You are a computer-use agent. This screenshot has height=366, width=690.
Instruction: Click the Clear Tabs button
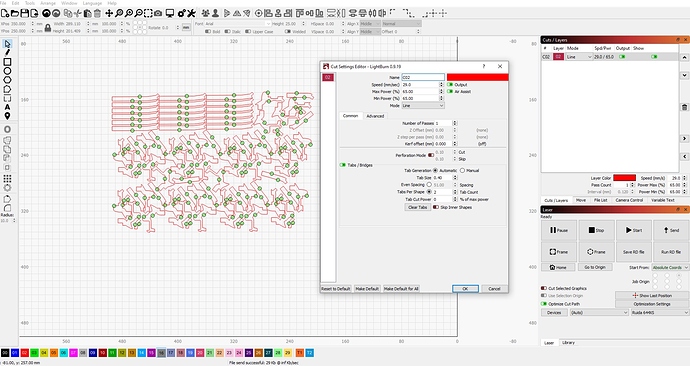click(417, 207)
